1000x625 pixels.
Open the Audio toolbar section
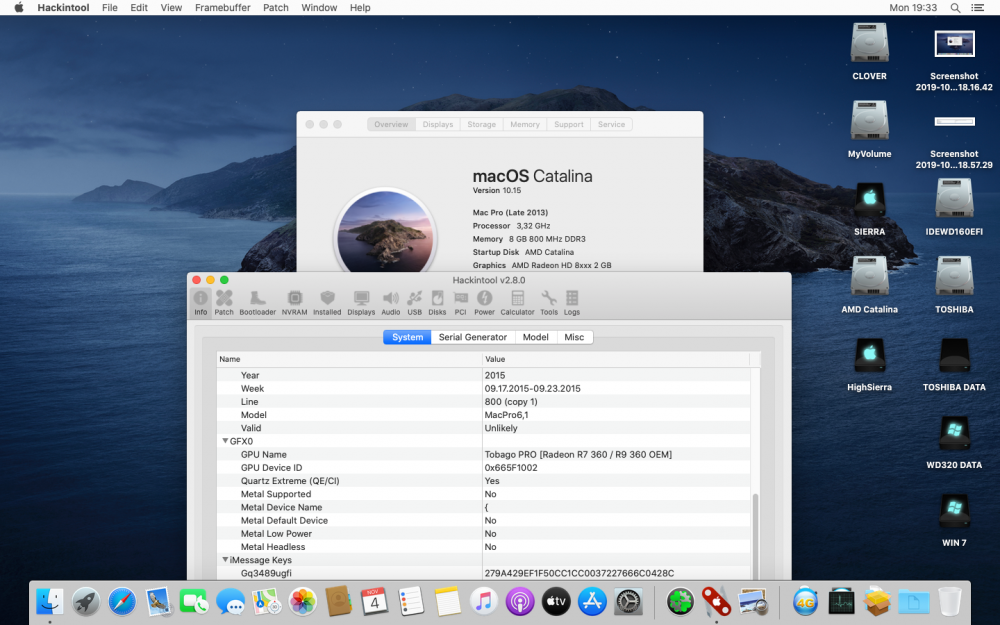390,302
